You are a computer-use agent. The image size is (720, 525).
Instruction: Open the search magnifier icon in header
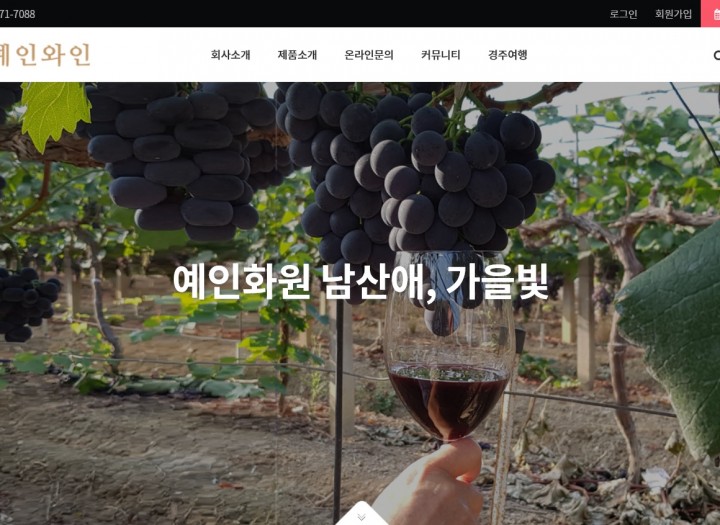click(716, 55)
